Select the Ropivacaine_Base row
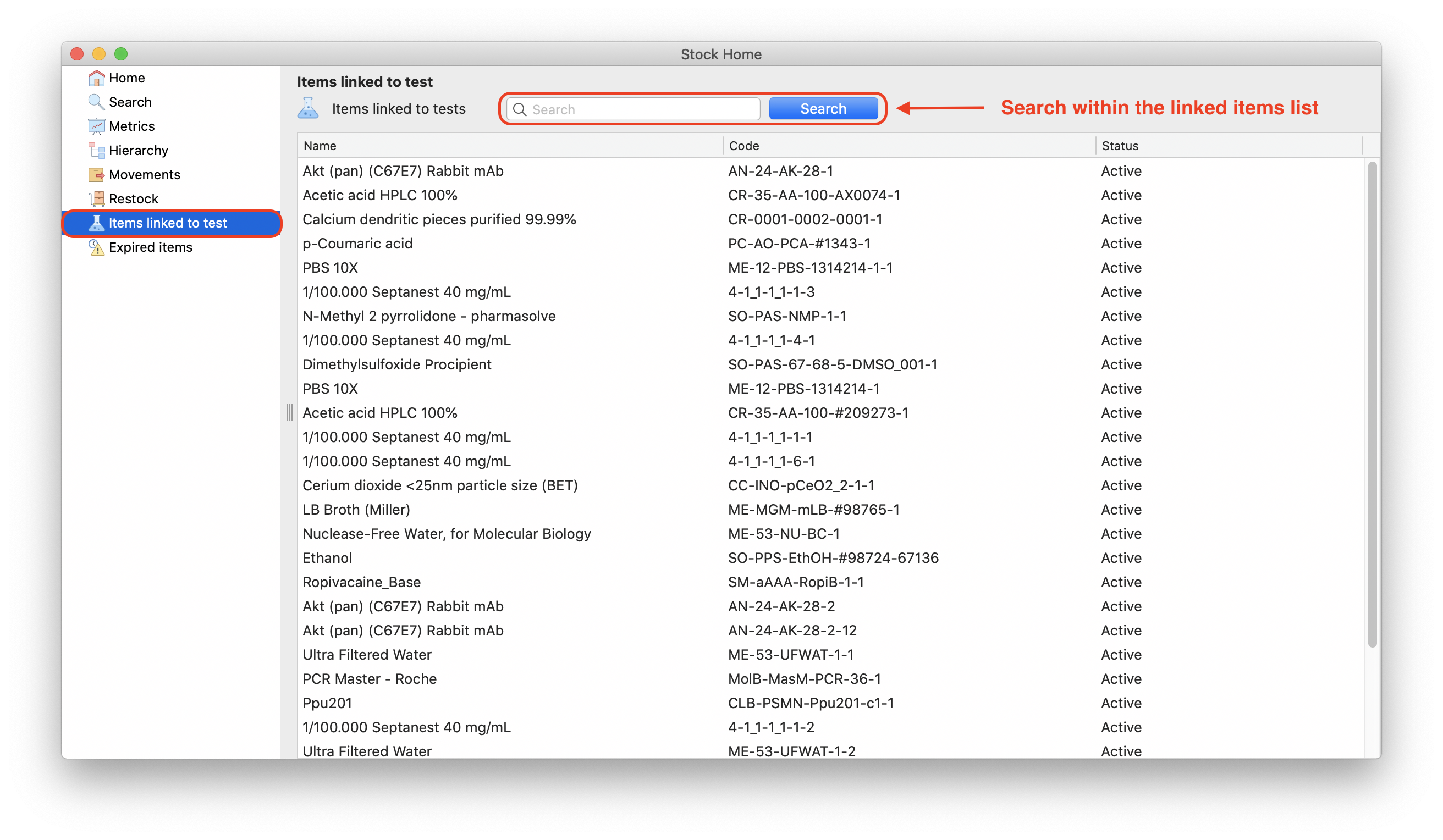 point(830,582)
